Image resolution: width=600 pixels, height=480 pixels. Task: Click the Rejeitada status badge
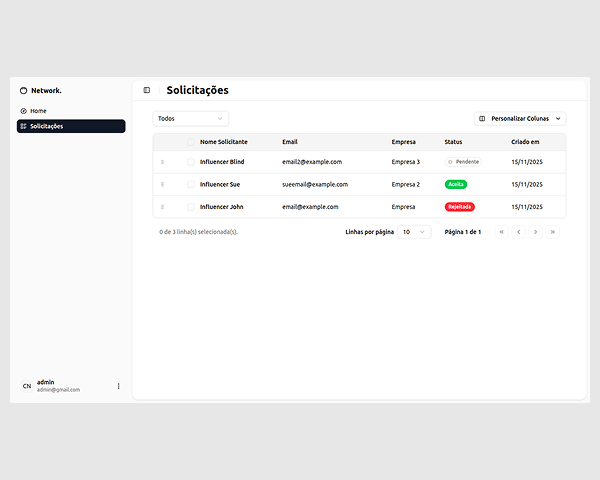tap(460, 207)
